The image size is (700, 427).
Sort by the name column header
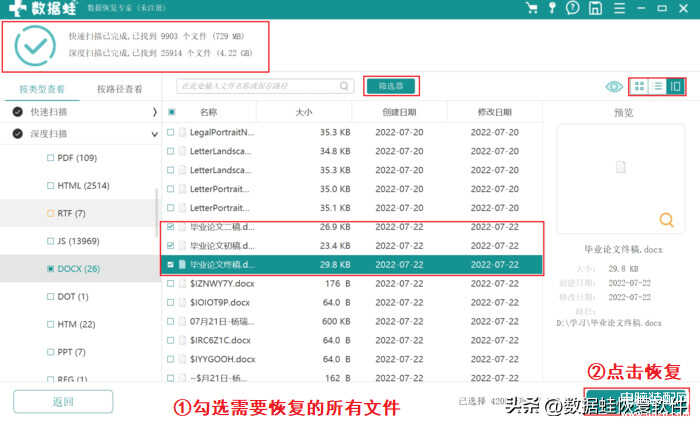click(208, 112)
